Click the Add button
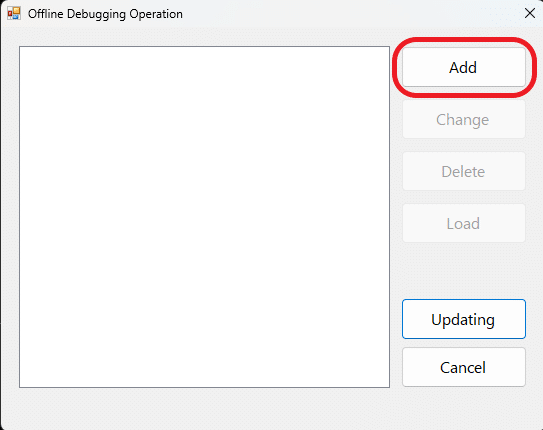Screen dimensions: 543x430 click(464, 67)
